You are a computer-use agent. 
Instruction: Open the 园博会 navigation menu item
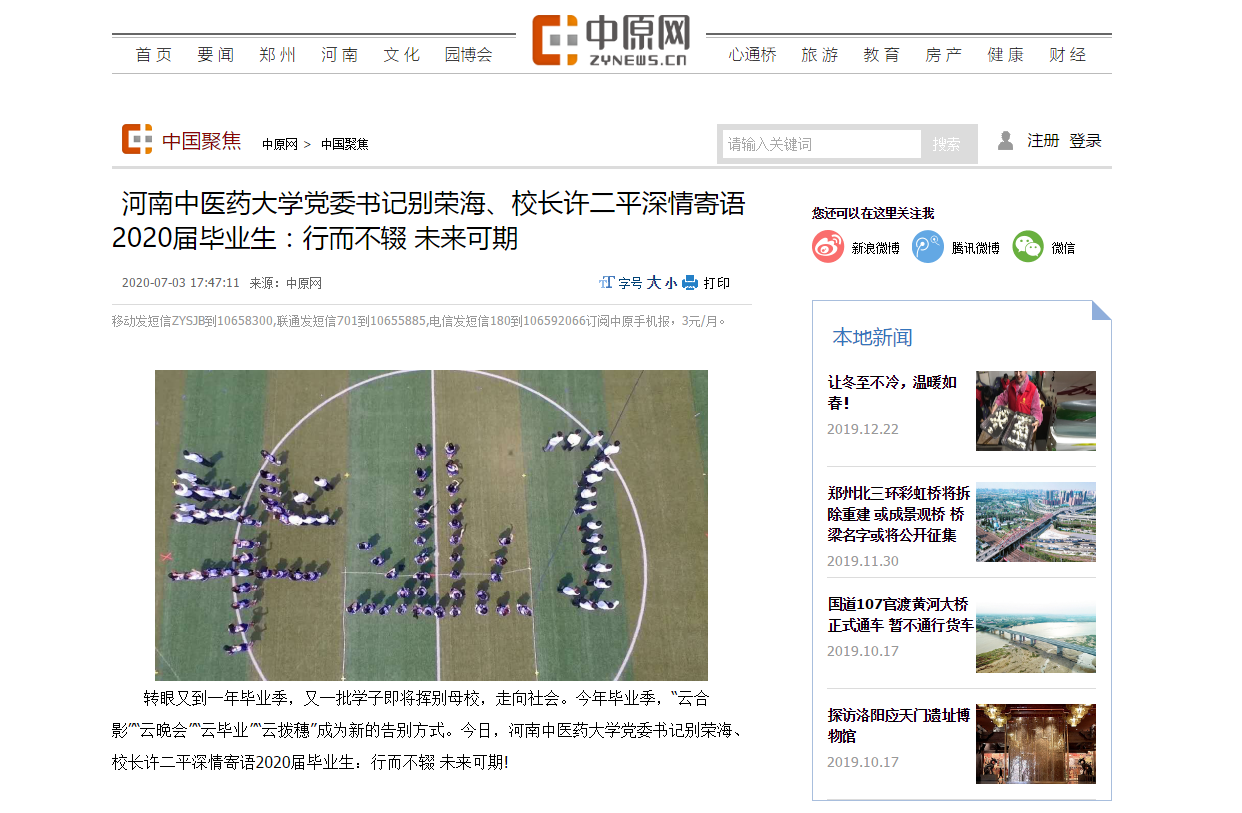tap(469, 55)
